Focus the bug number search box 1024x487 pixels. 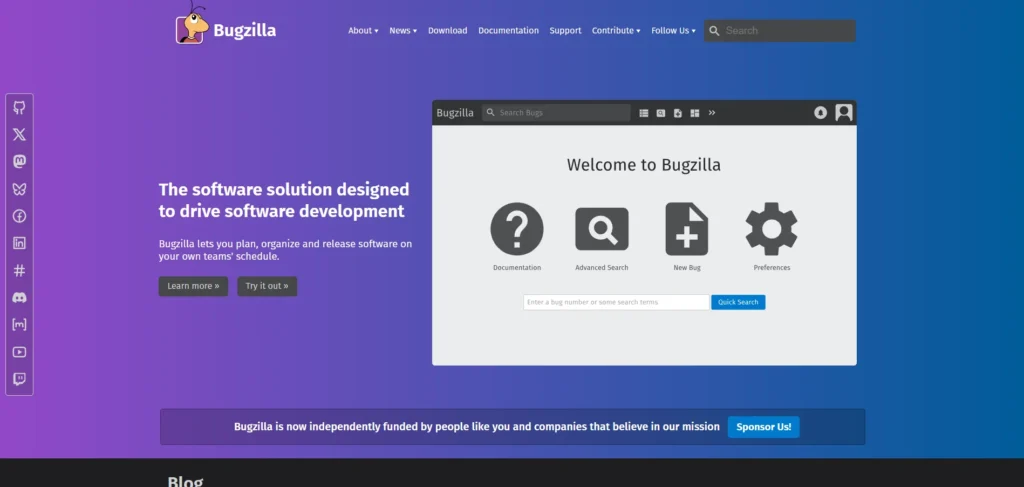click(x=616, y=302)
